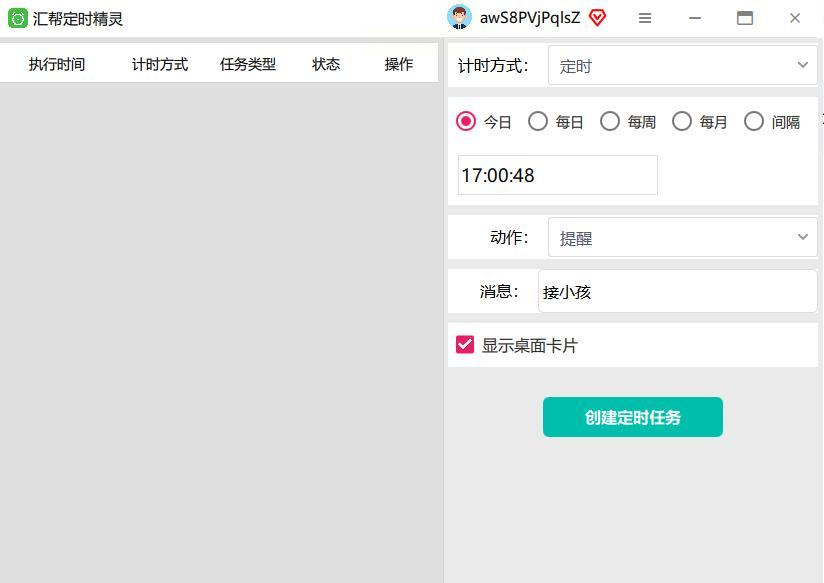Close the app window with X icon
Screen dimensions: 824x583
[795, 18]
